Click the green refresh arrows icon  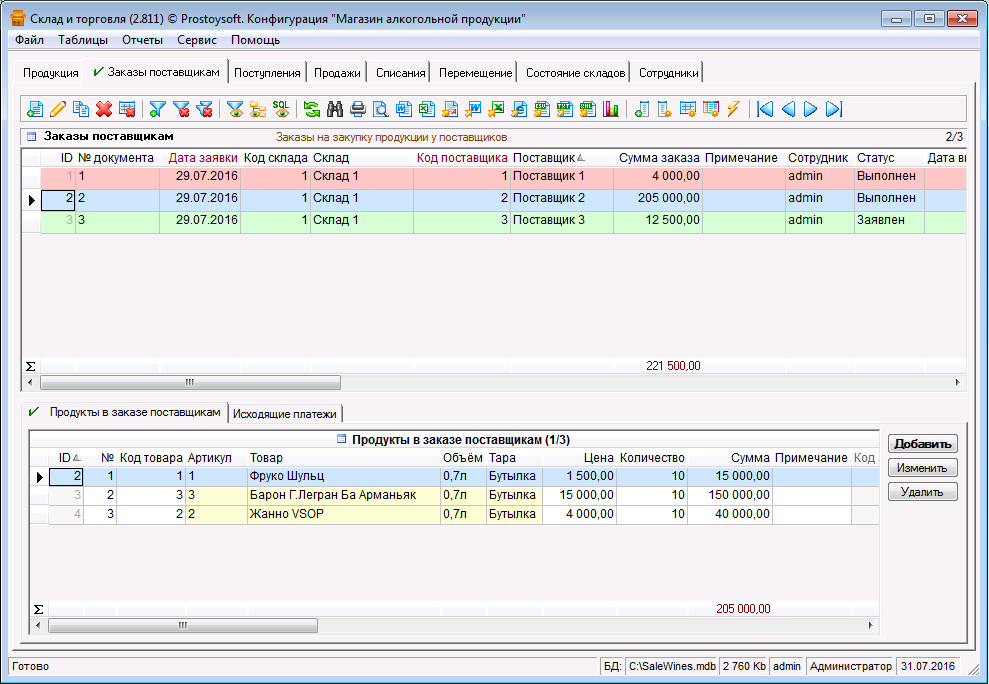(x=312, y=109)
